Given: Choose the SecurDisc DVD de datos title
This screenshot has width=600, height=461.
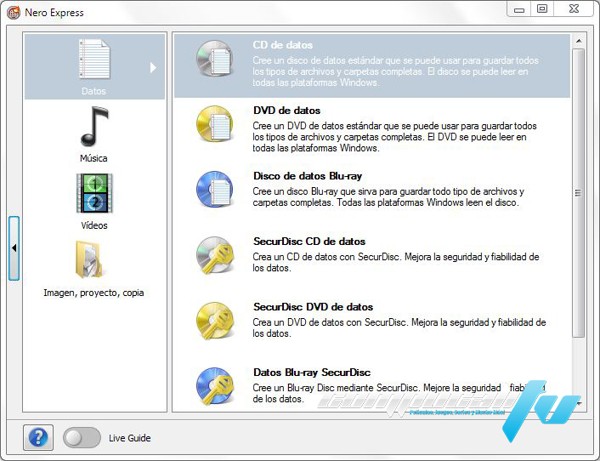Looking at the screenshot, I should click(313, 307).
